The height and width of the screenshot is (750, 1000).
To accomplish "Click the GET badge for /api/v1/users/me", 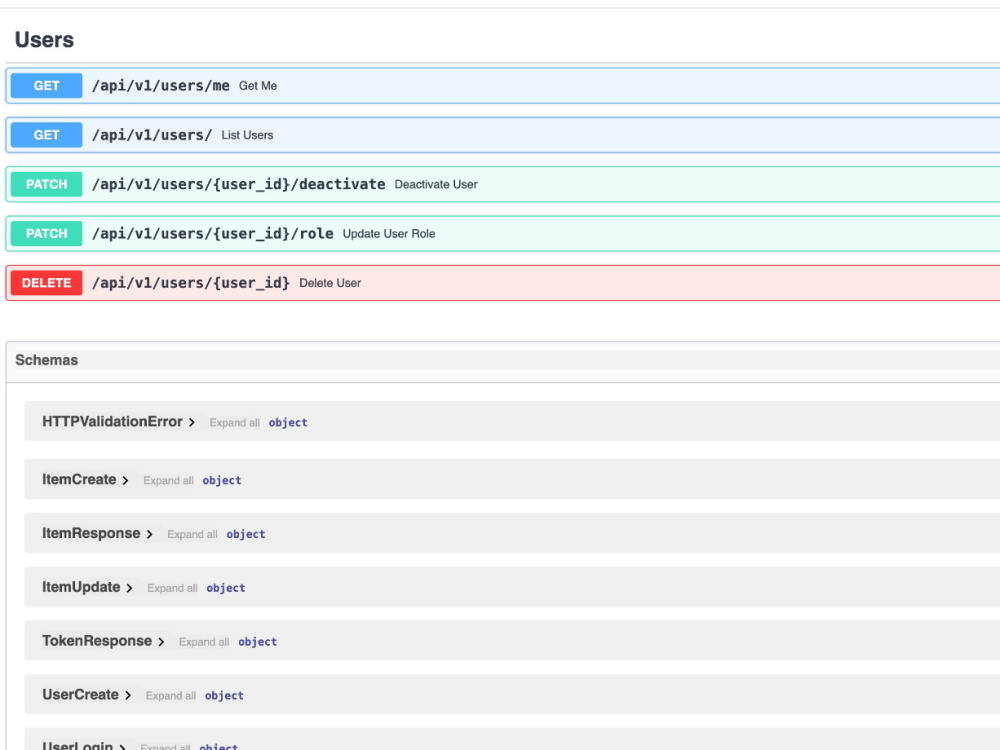I will pos(47,85).
